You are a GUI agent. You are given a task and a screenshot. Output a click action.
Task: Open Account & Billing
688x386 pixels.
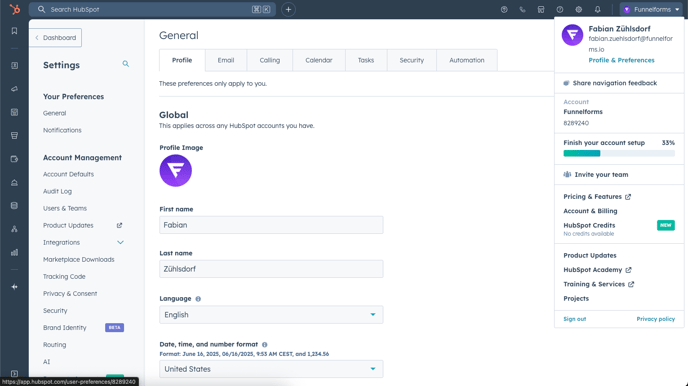point(590,211)
